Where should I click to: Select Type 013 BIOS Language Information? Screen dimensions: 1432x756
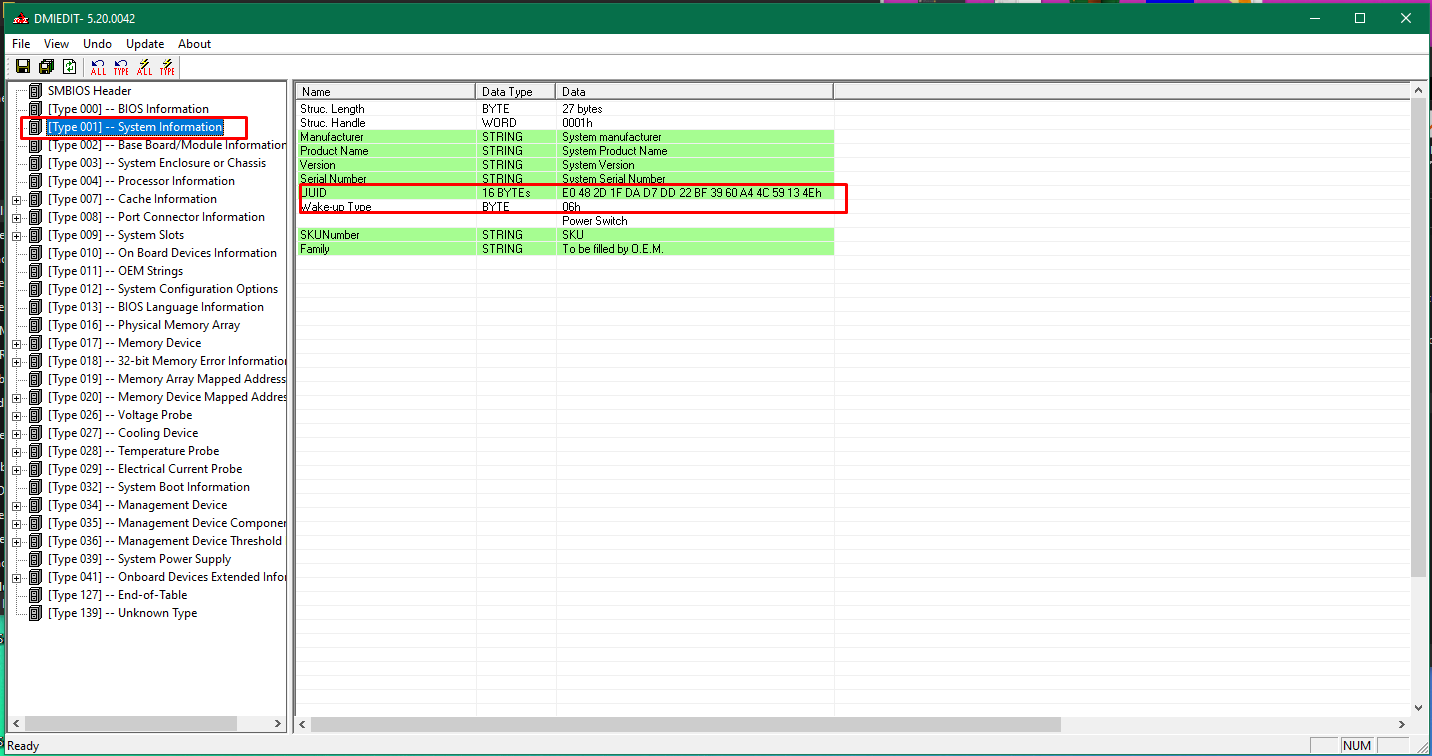(156, 307)
